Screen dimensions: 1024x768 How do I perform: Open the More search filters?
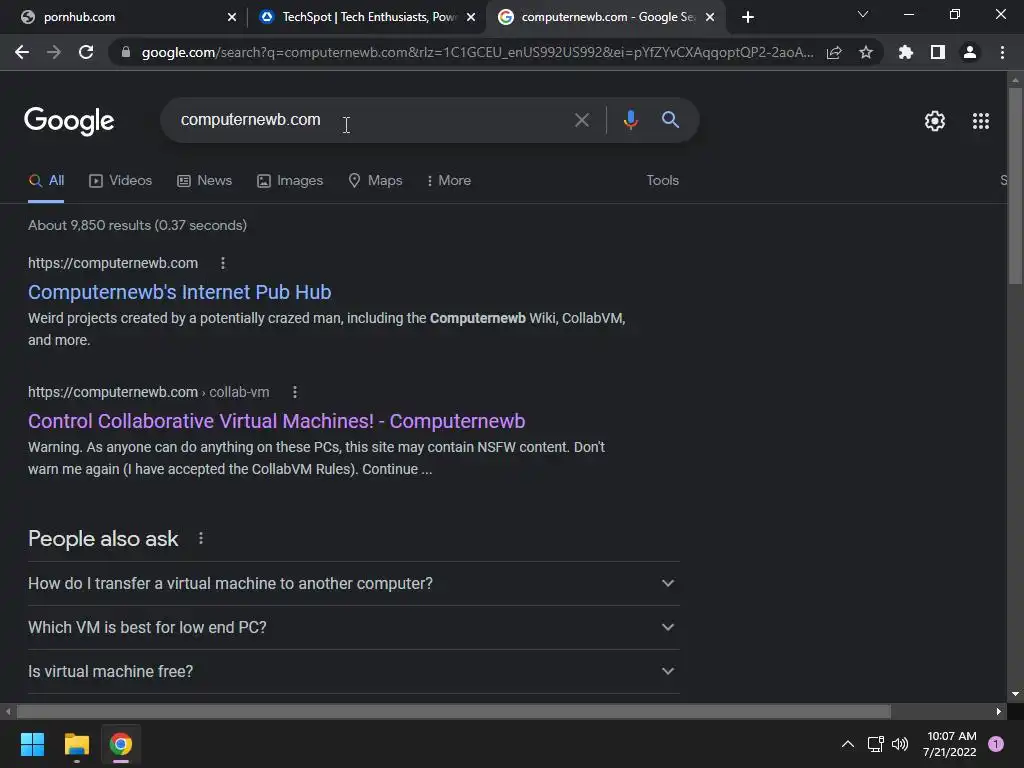click(x=448, y=181)
